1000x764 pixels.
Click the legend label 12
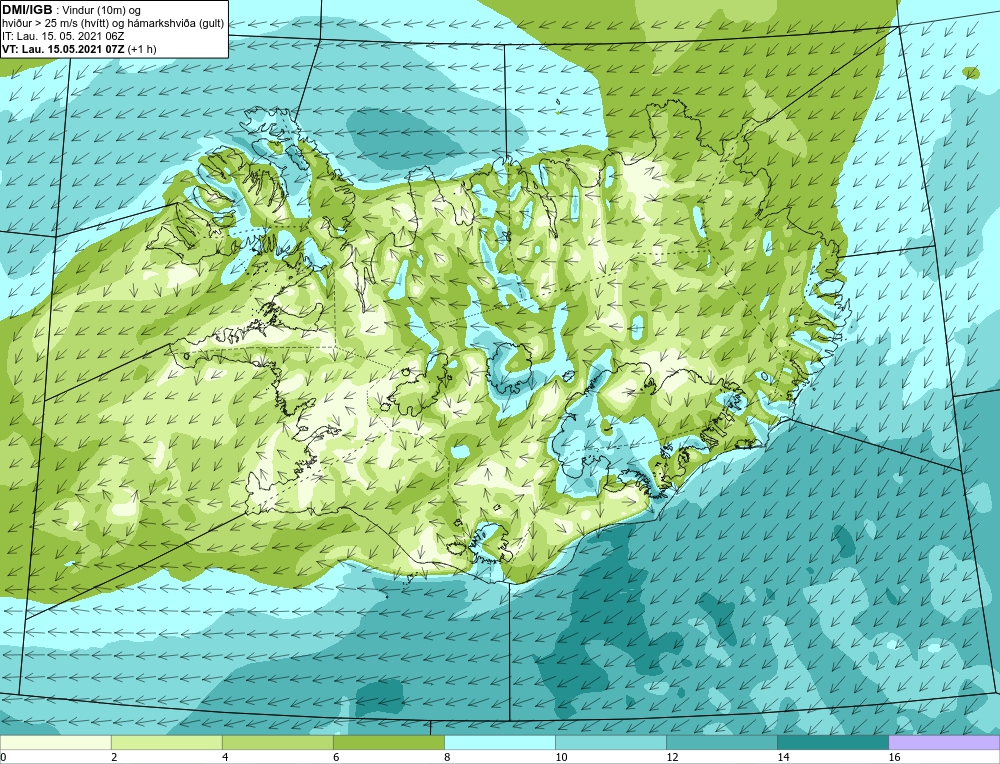672,757
